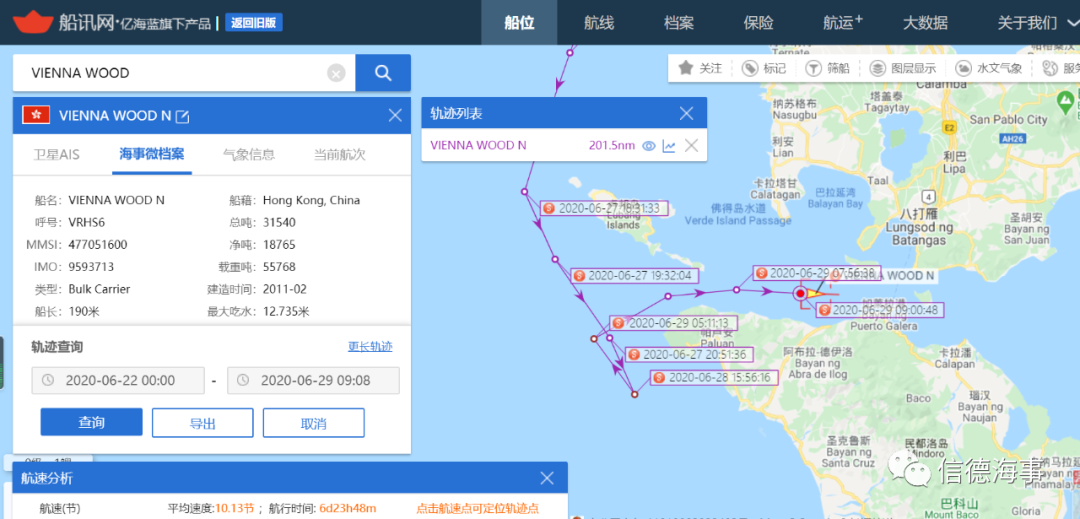
Task: Click the 导出 export button
Action: (x=202, y=423)
